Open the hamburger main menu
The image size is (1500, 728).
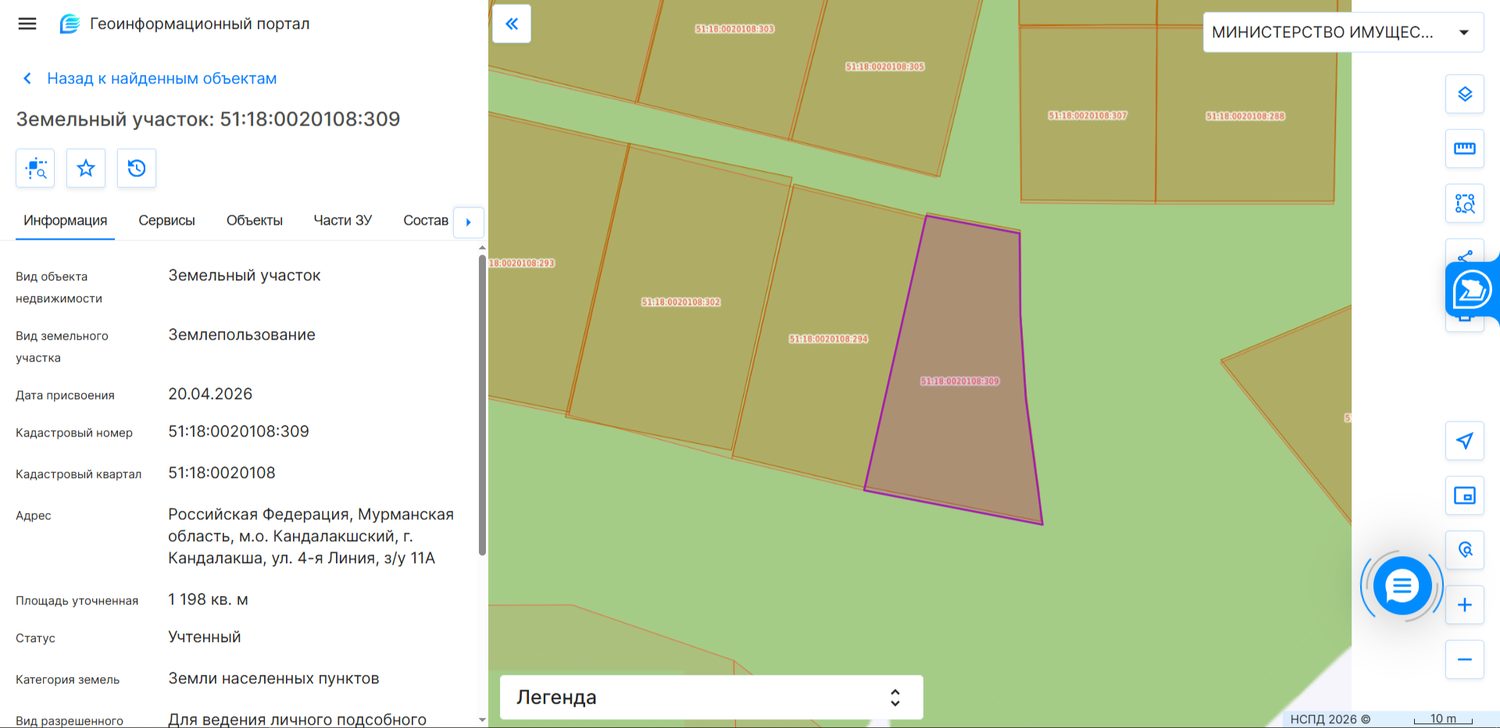[x=27, y=23]
